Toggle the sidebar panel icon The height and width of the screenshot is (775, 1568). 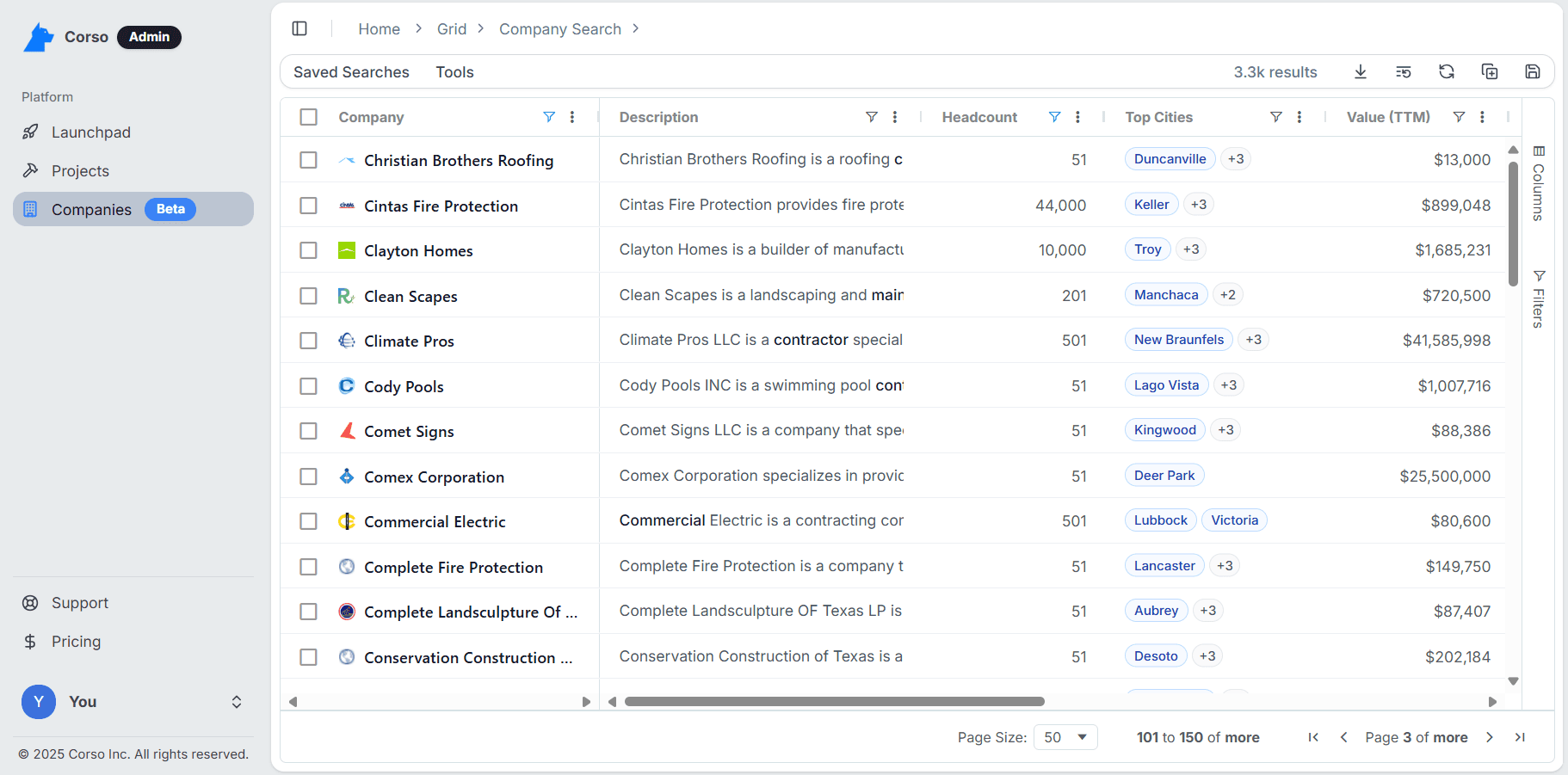pyautogui.click(x=299, y=28)
